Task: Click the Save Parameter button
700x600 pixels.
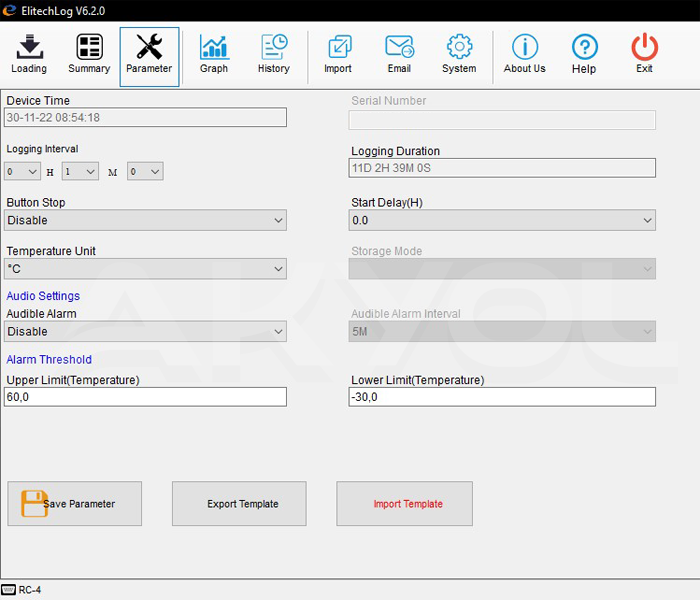Action: click(75, 504)
